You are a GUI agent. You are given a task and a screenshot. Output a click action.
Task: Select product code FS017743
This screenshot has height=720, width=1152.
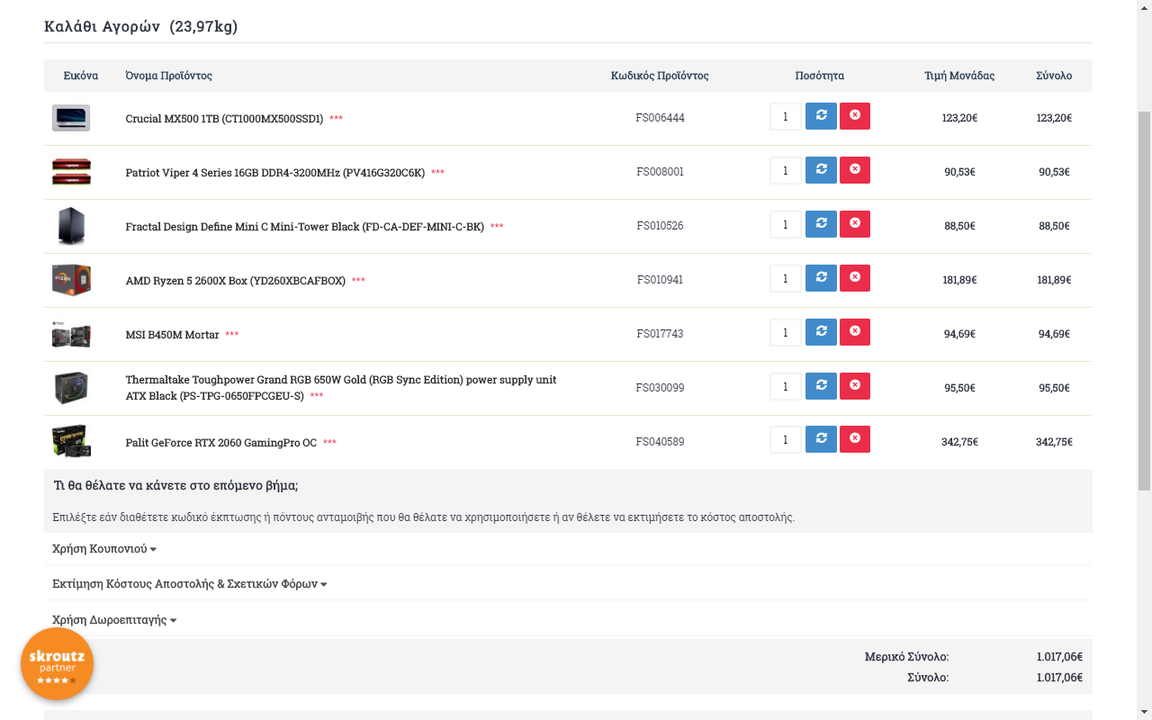[660, 334]
